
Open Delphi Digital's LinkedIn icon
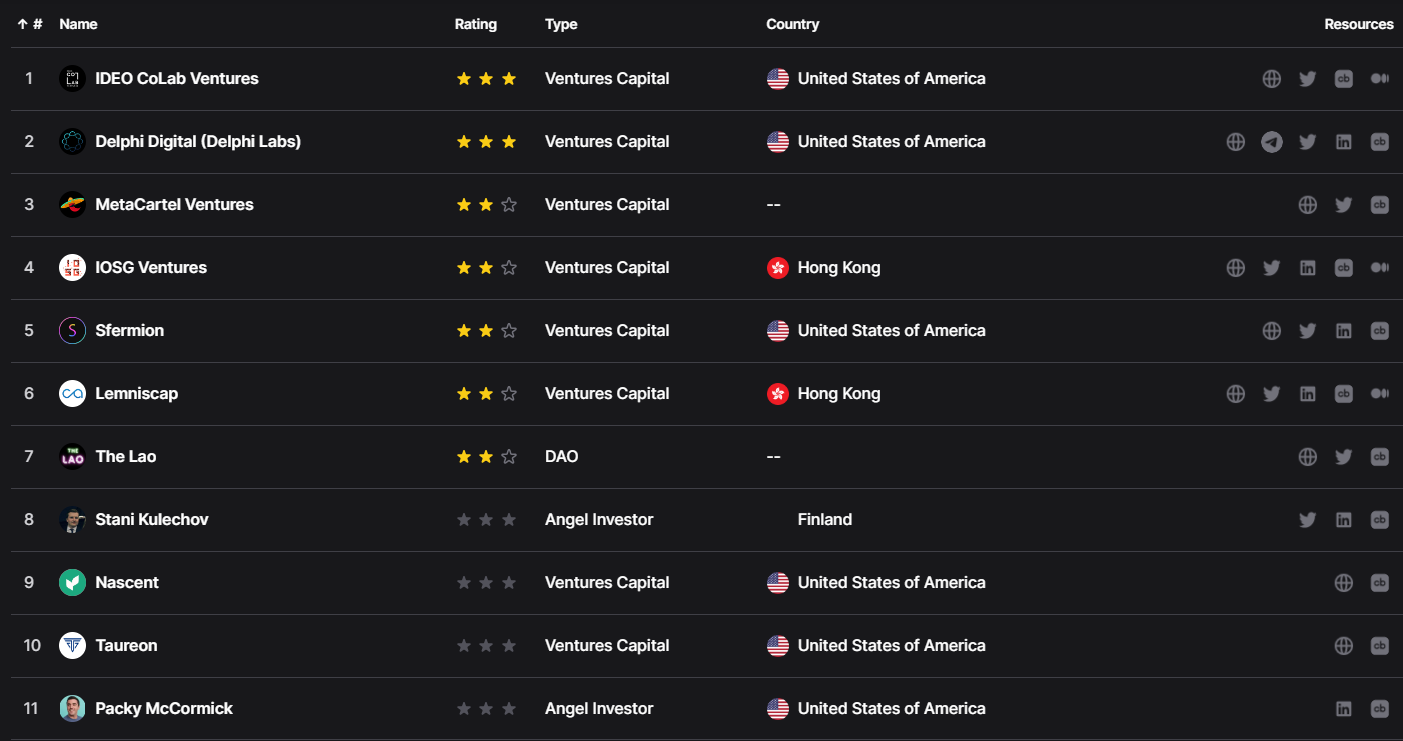[x=1344, y=142]
